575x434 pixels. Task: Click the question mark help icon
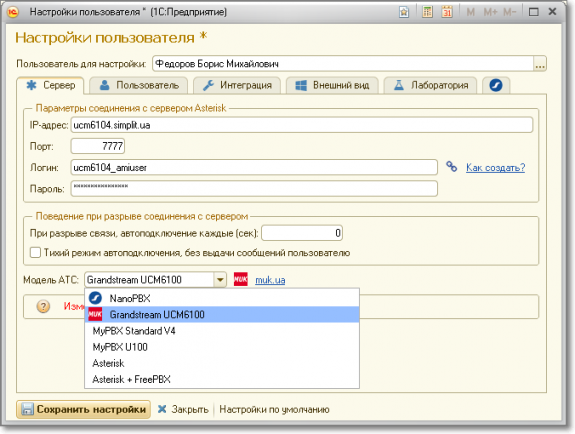point(43,306)
